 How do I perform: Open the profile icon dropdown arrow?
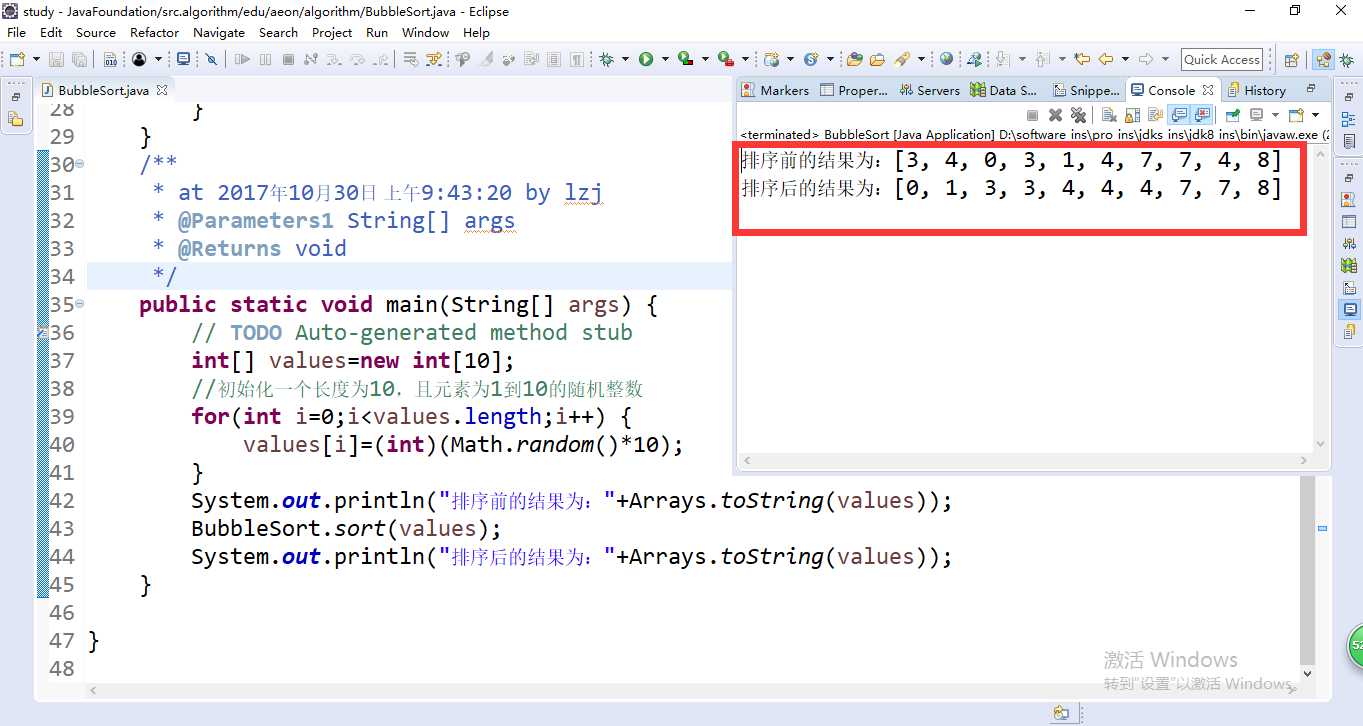point(158,60)
